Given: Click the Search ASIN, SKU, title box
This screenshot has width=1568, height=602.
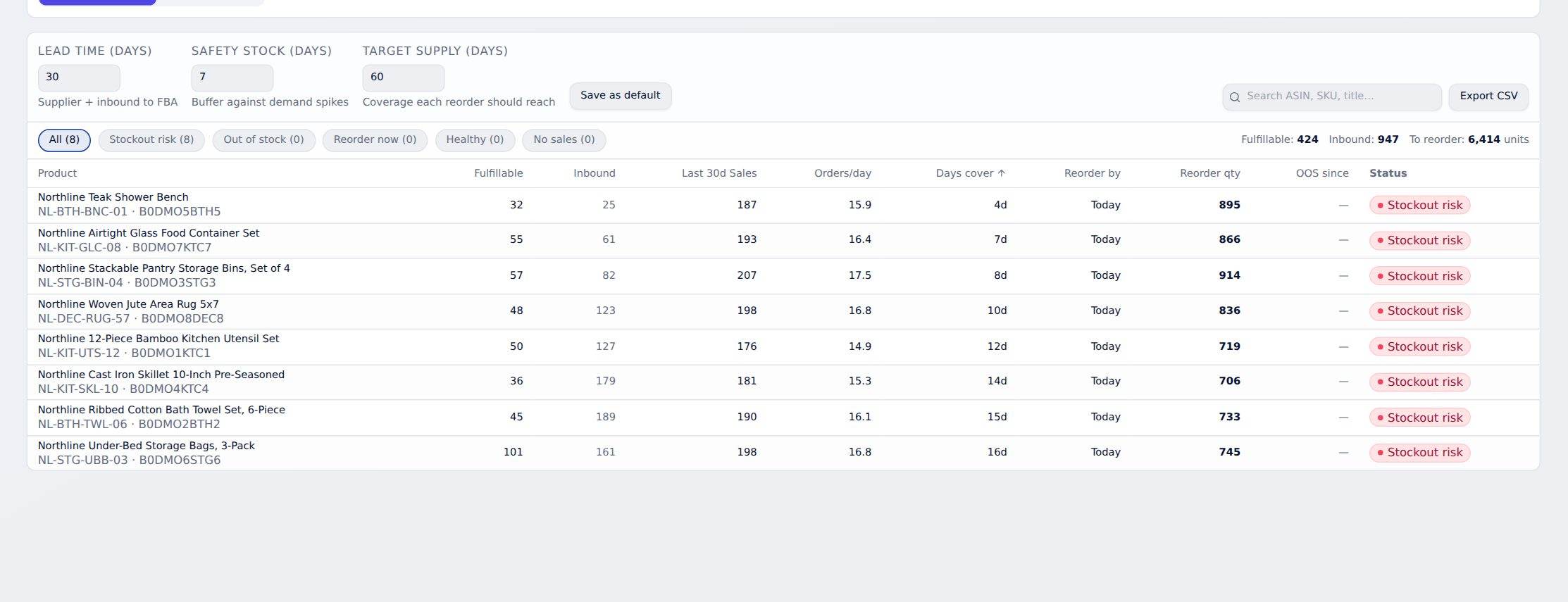Looking at the screenshot, I should 1332,96.
